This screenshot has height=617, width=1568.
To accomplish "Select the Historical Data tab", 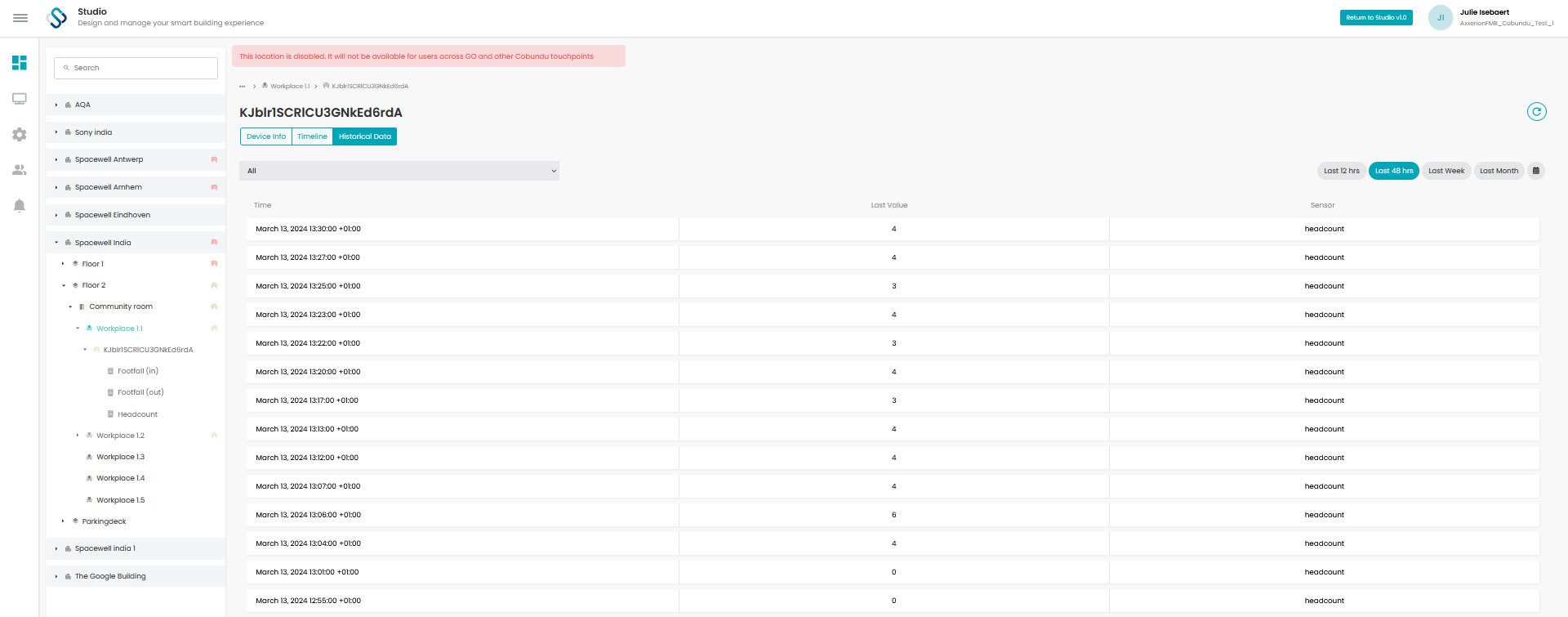I will coord(365,136).
